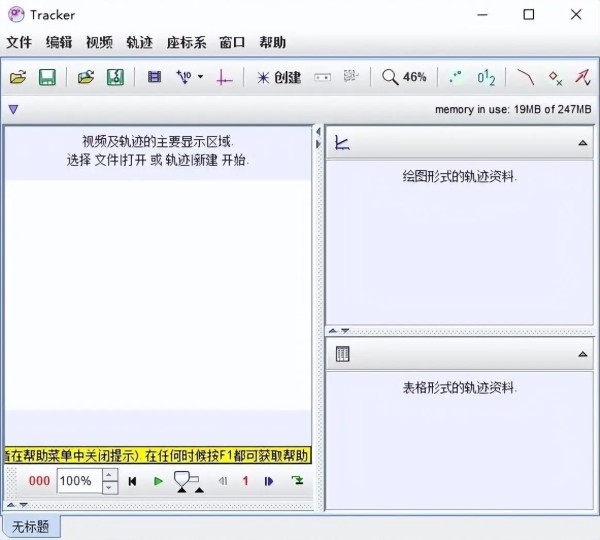Expand video pane using right divider arrow
The width and height of the screenshot is (600, 540).
point(318,144)
